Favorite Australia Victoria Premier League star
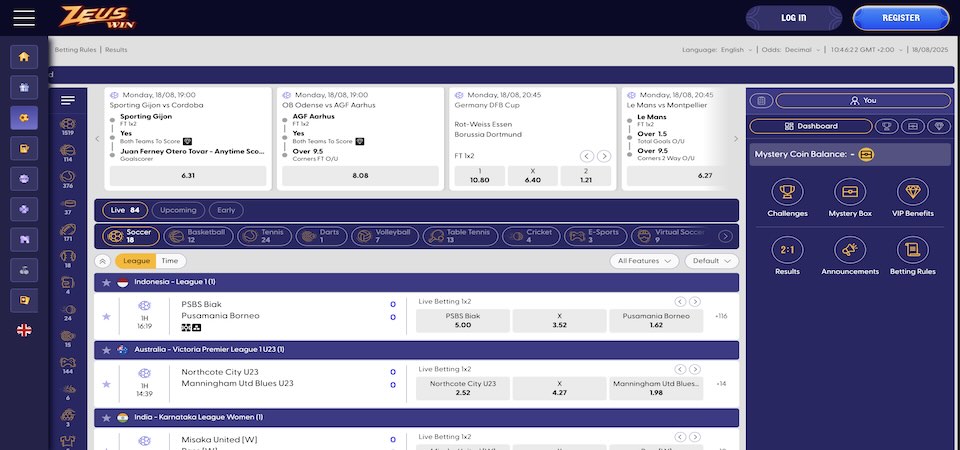The width and height of the screenshot is (960, 450). 106,350
